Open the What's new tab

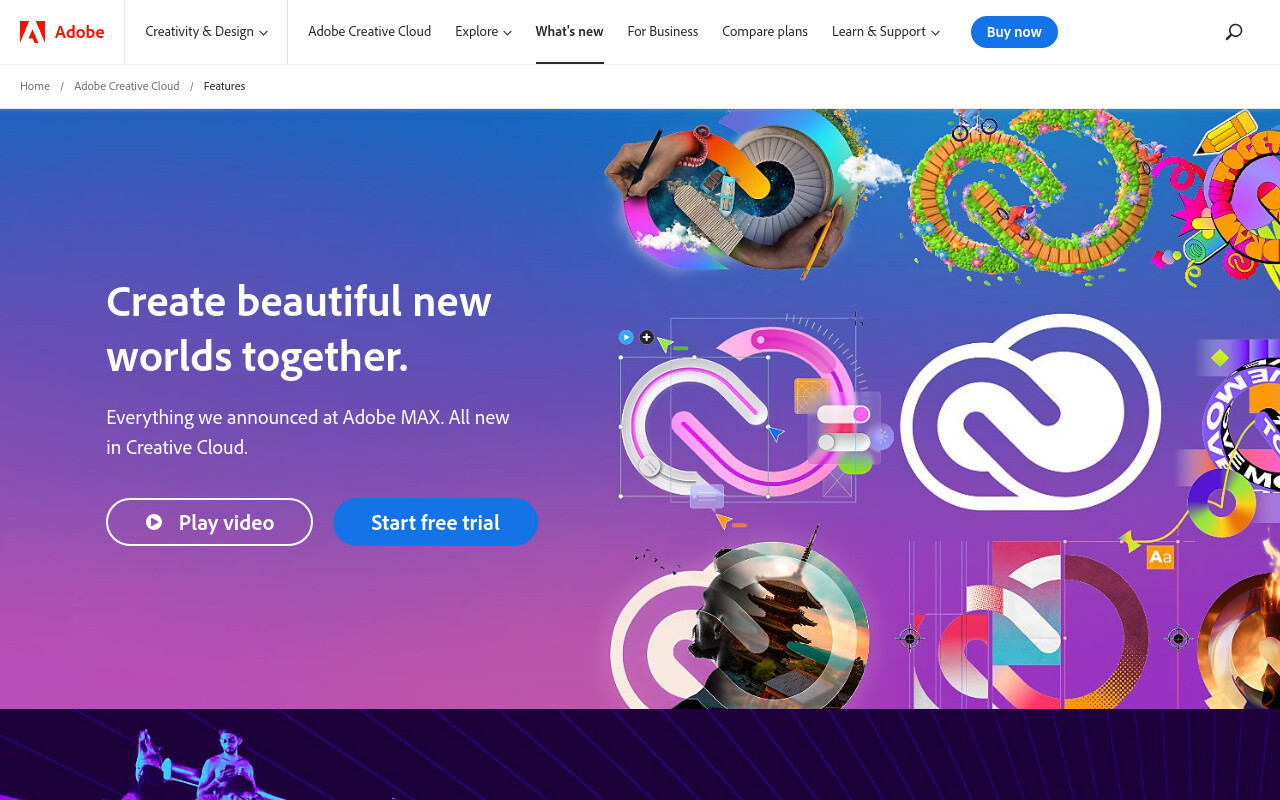click(x=570, y=32)
